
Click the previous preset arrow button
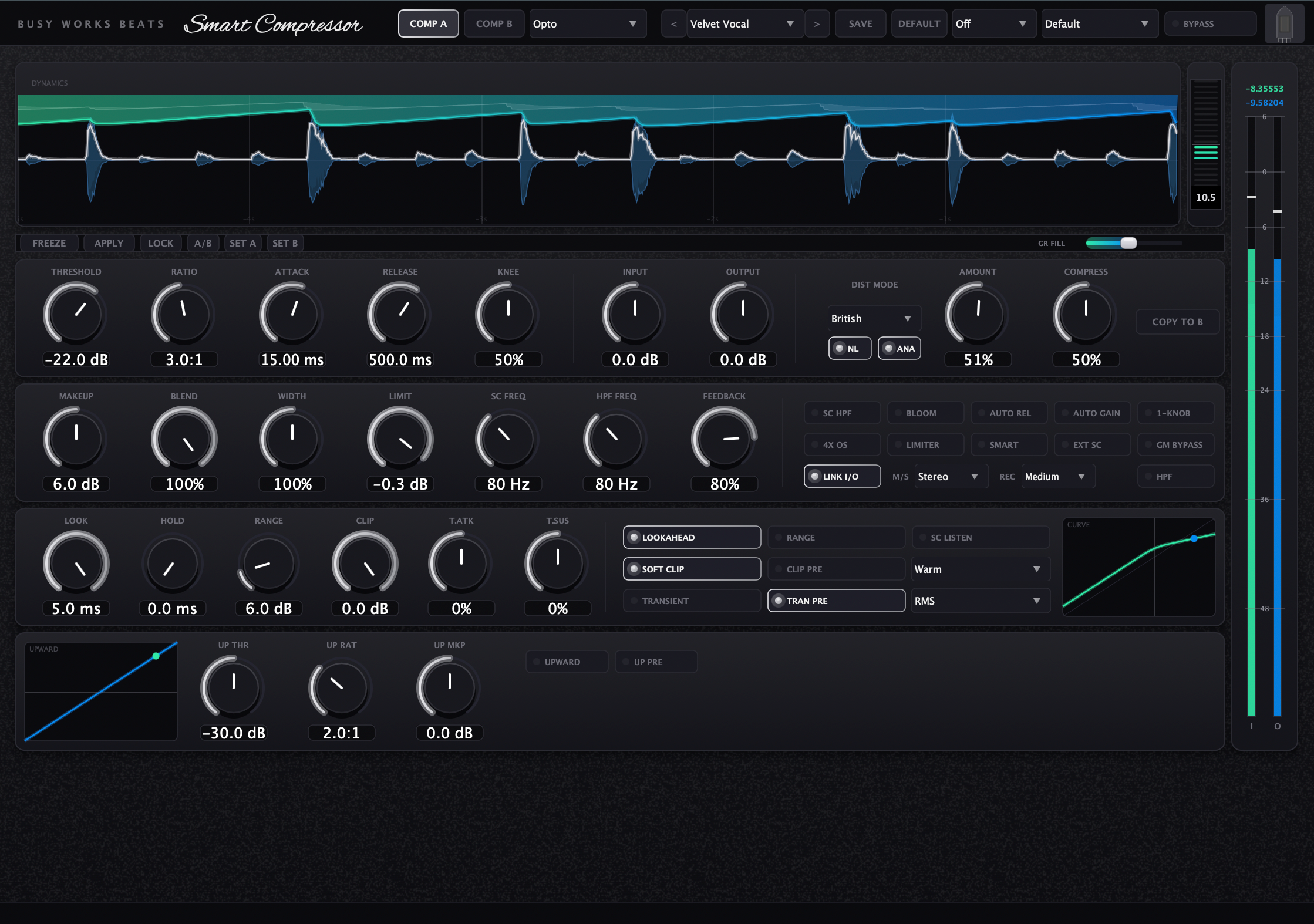(673, 24)
